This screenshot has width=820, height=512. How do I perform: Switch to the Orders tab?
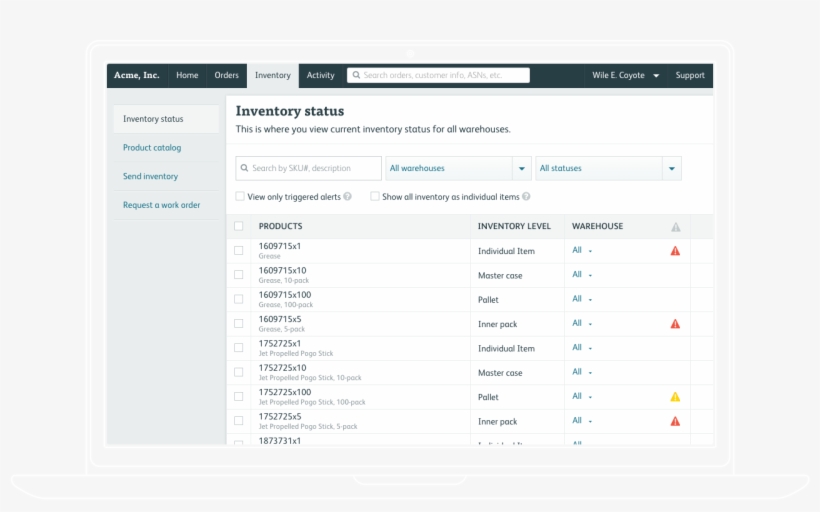pos(226,75)
